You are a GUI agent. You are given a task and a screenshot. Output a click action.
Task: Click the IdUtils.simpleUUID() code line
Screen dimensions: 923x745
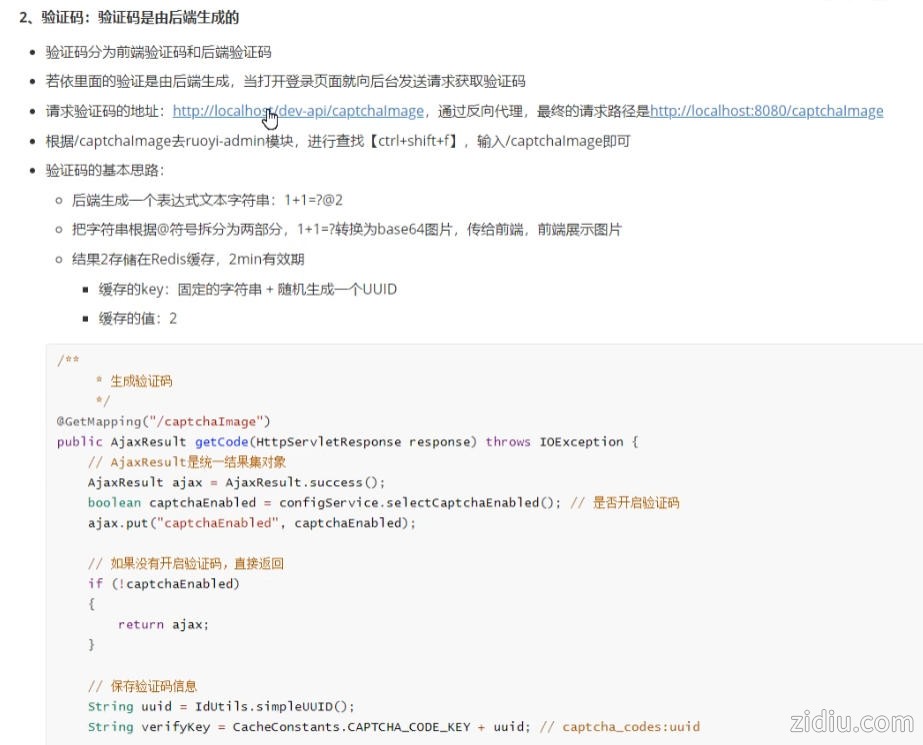pos(221,706)
